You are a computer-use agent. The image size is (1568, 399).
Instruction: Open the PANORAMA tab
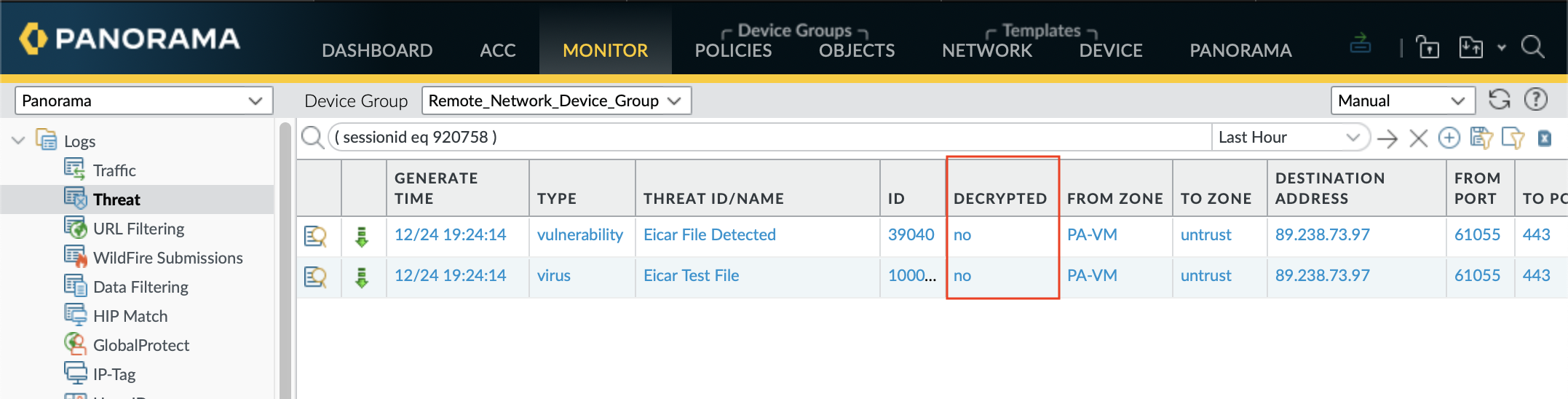(x=1240, y=50)
